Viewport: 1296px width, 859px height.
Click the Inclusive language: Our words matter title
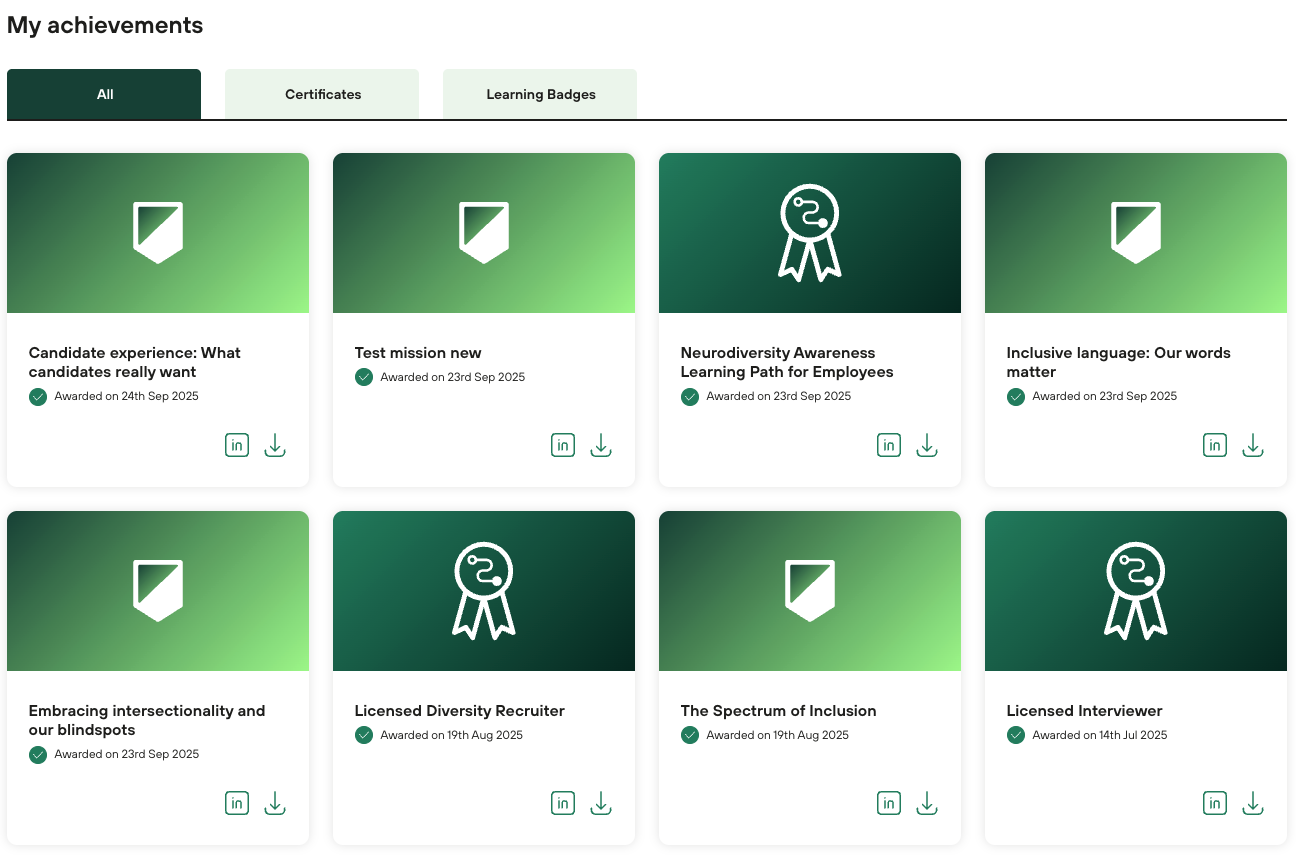click(x=1118, y=362)
